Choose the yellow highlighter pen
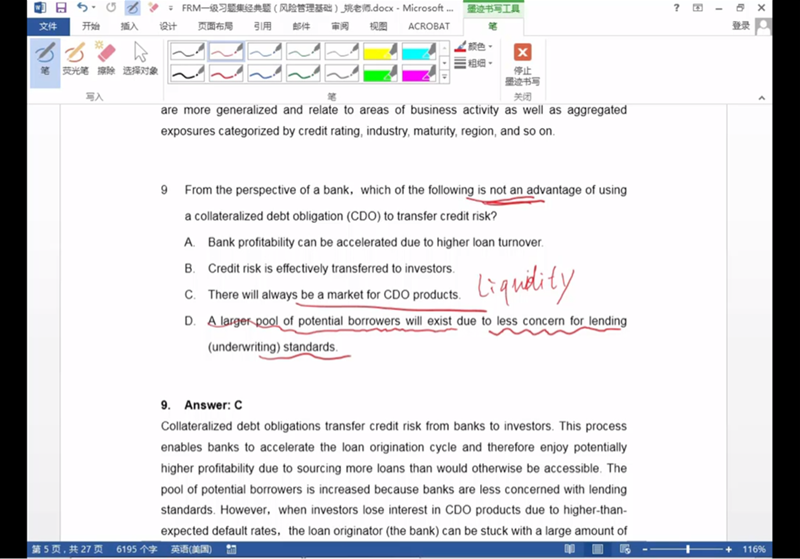This screenshot has height=559, width=800. click(380, 51)
